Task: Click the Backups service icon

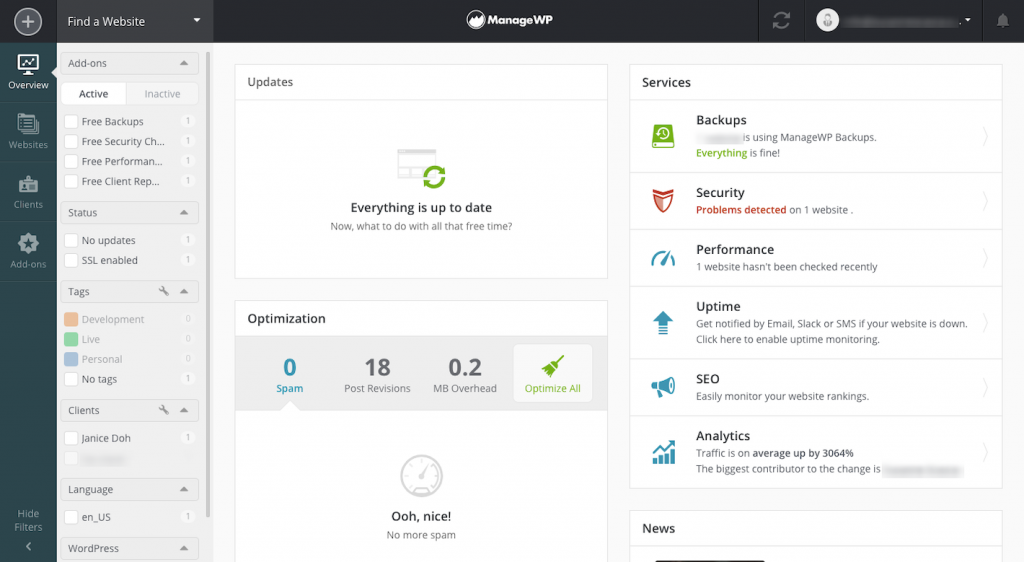Action: point(663,136)
